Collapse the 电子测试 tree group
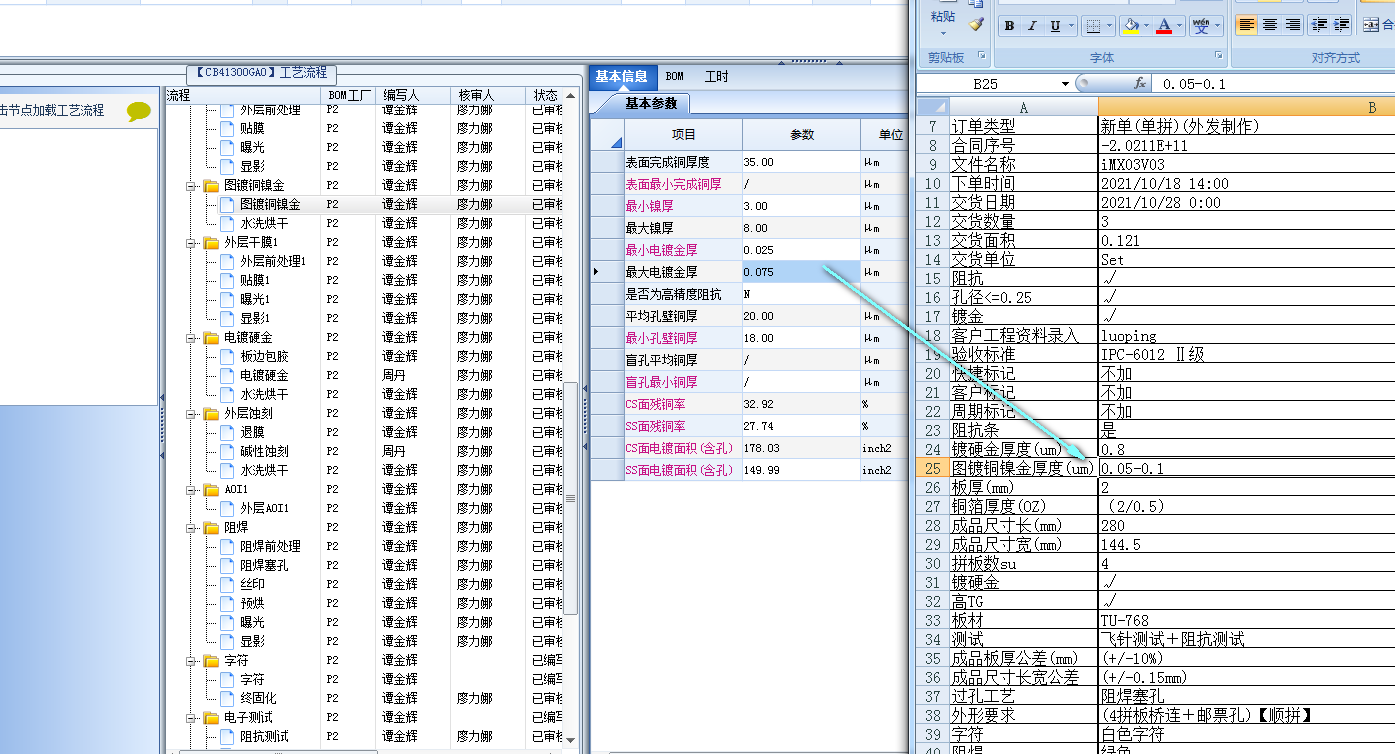1395x754 pixels. tap(191, 717)
